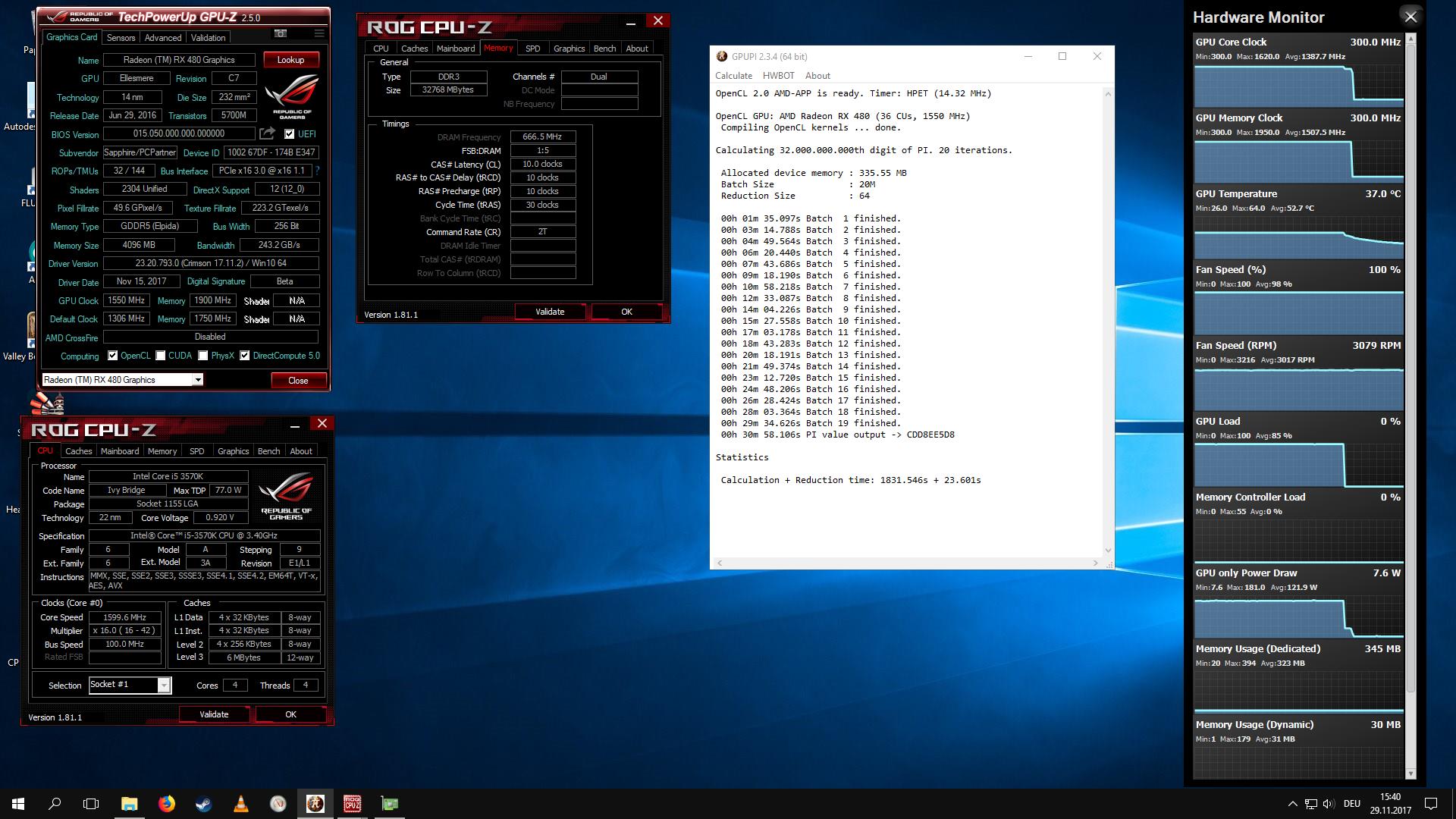Open the Validation tab in GPU-Z

[x=208, y=38]
